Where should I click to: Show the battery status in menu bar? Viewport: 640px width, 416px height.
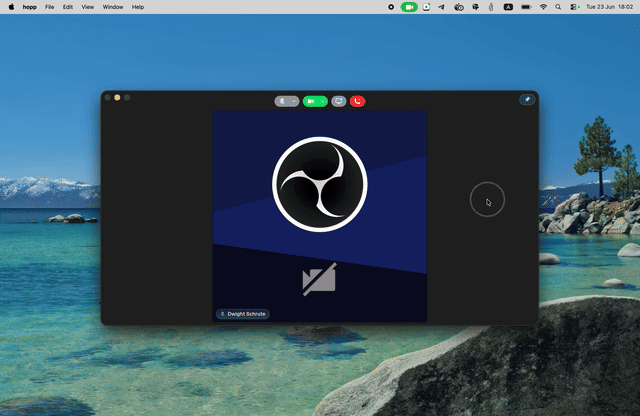pos(526,7)
